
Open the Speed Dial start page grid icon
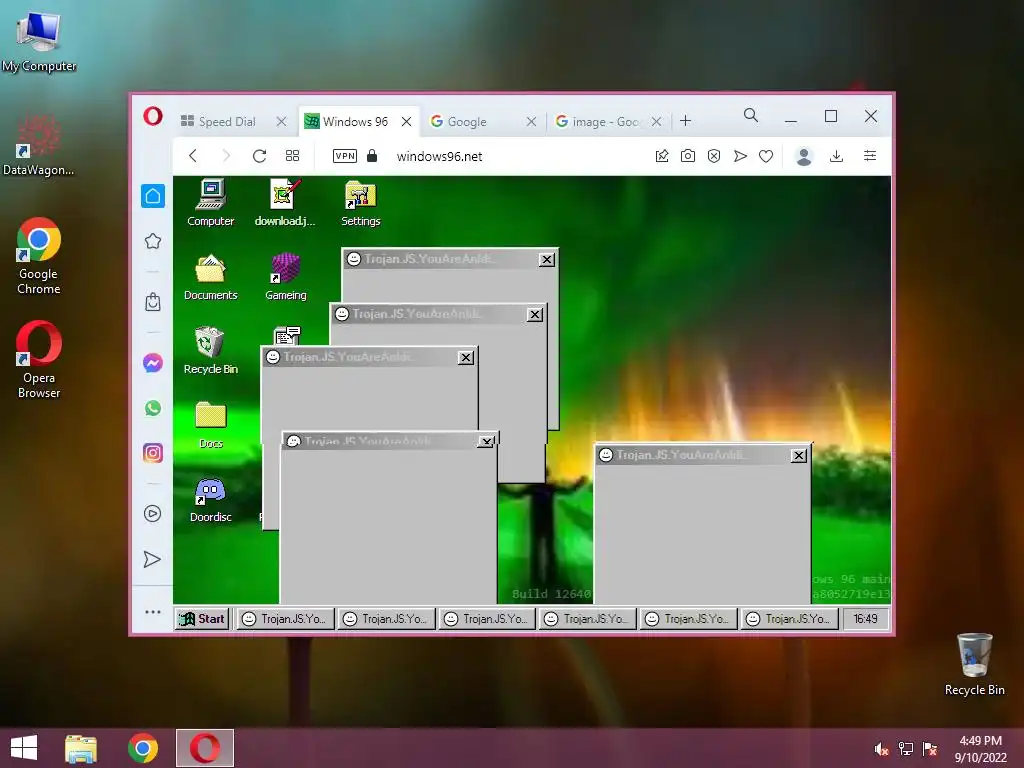[293, 155]
